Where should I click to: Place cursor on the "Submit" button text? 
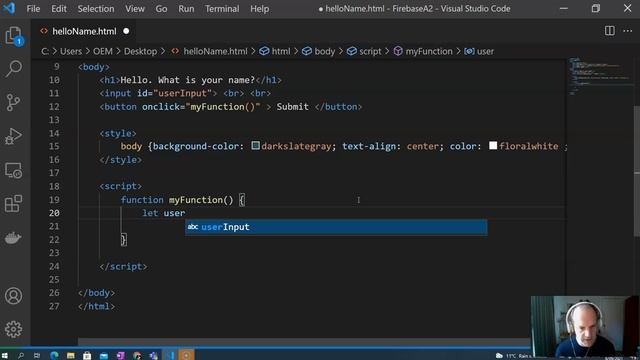(x=293, y=107)
